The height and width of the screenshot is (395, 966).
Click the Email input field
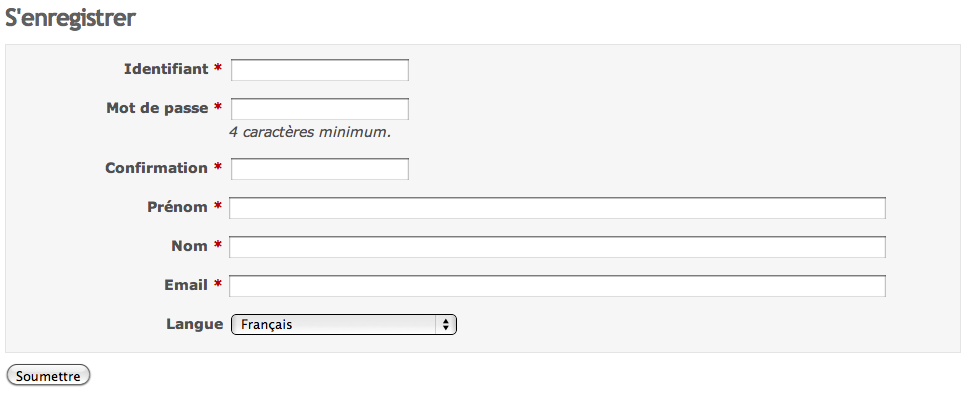point(558,287)
